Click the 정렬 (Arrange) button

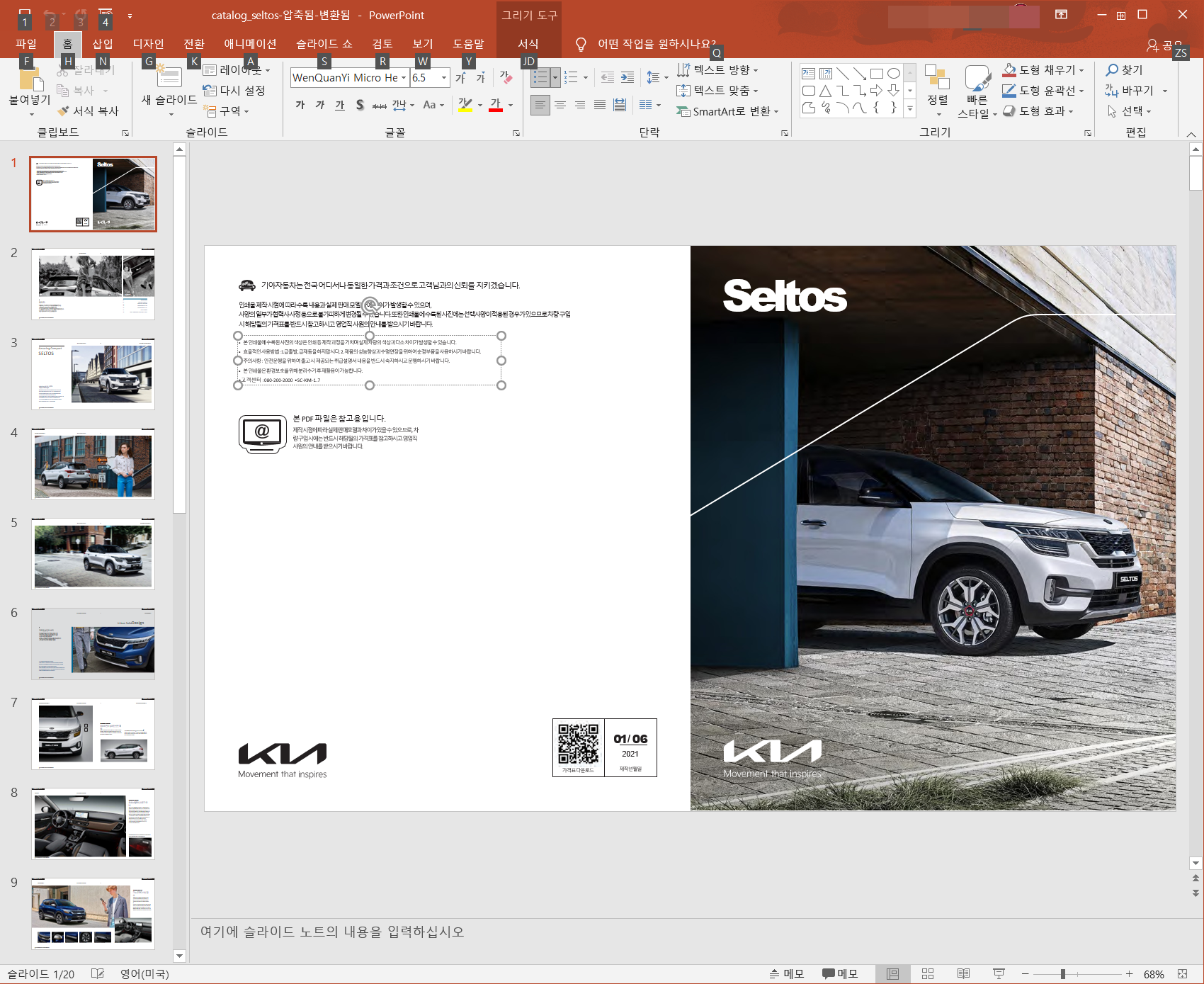point(938,90)
